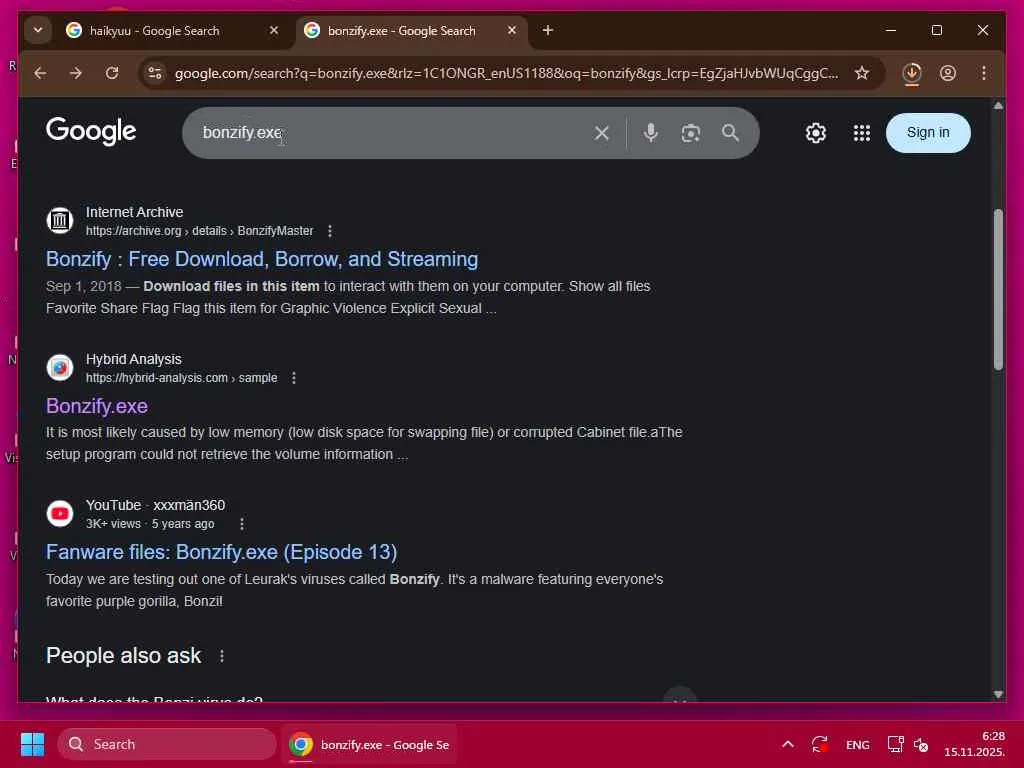This screenshot has width=1024, height=768.
Task: Select bonzify.exe Google Search tab
Action: point(411,31)
